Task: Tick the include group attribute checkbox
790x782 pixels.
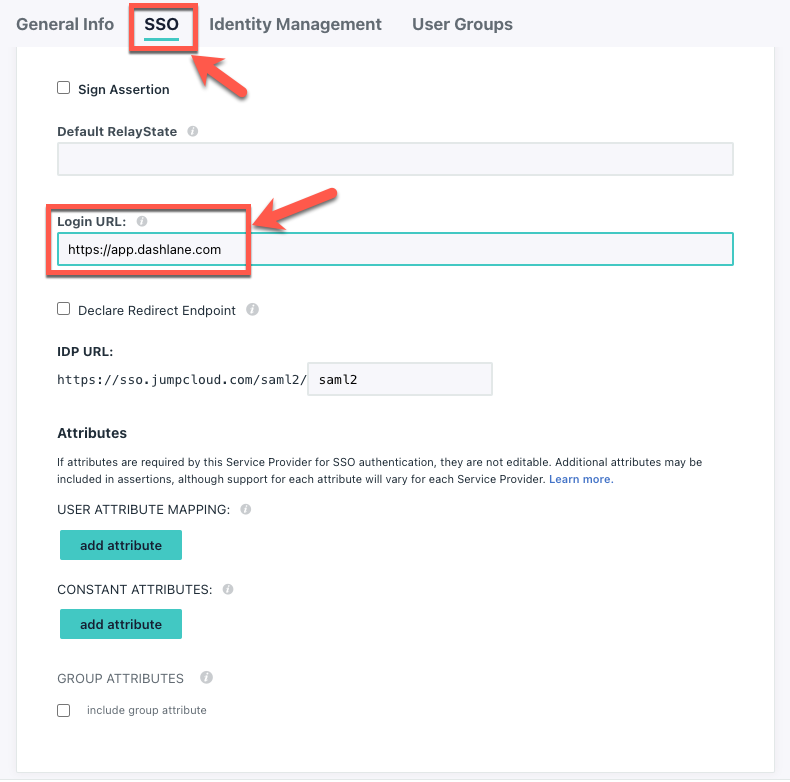Action: coord(63,710)
